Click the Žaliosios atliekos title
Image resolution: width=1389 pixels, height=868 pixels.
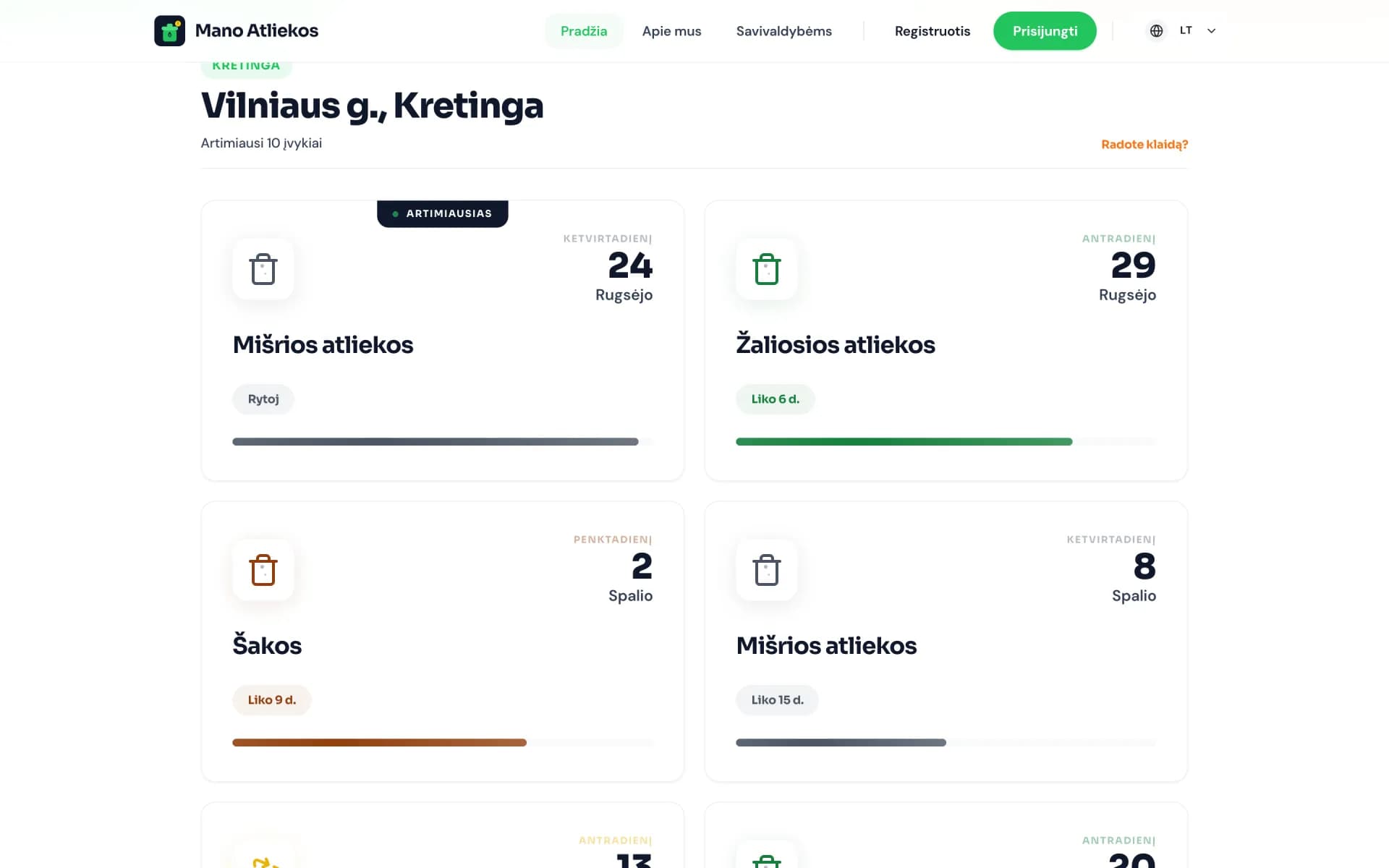836,344
